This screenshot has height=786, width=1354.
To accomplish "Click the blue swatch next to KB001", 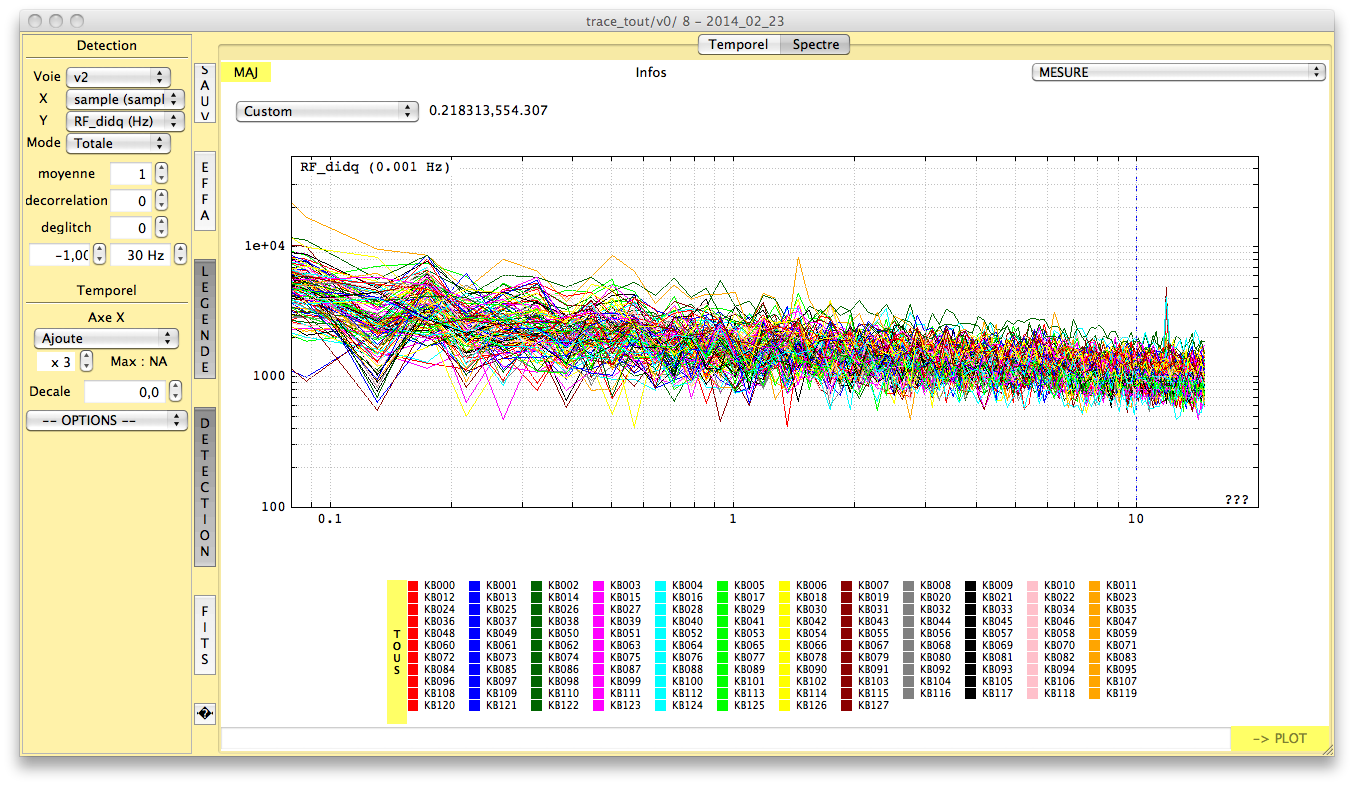I will [475, 585].
